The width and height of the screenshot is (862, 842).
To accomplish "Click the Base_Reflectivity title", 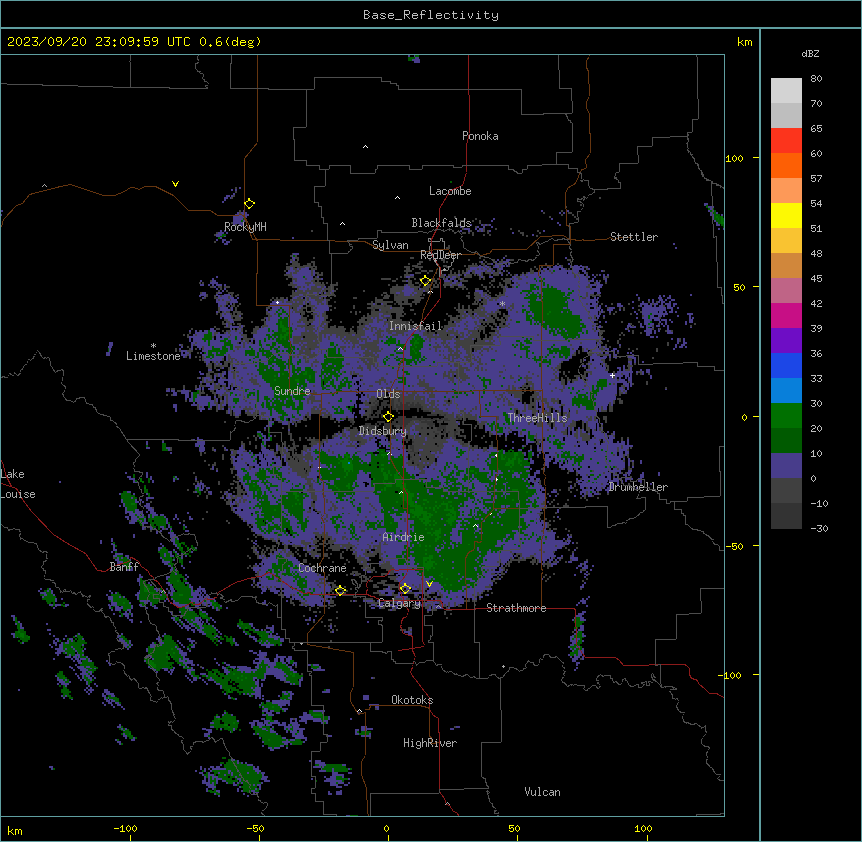I will tap(431, 15).
